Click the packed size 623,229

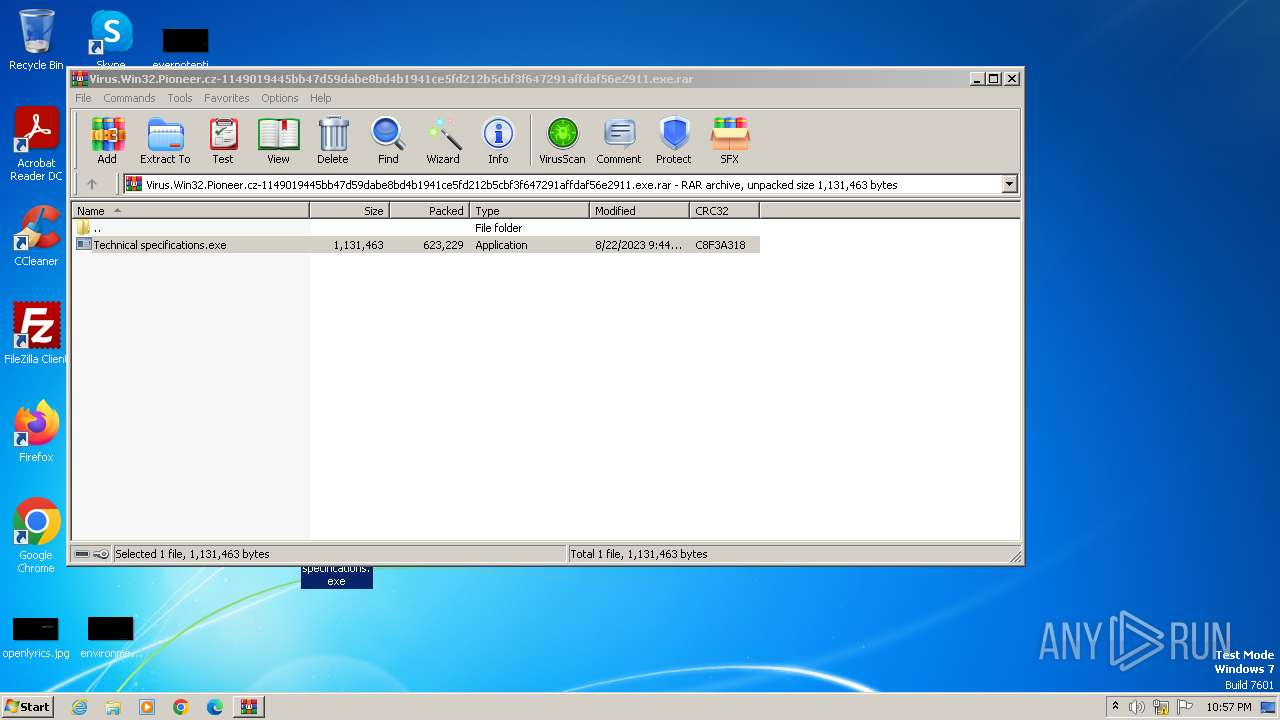tap(443, 245)
